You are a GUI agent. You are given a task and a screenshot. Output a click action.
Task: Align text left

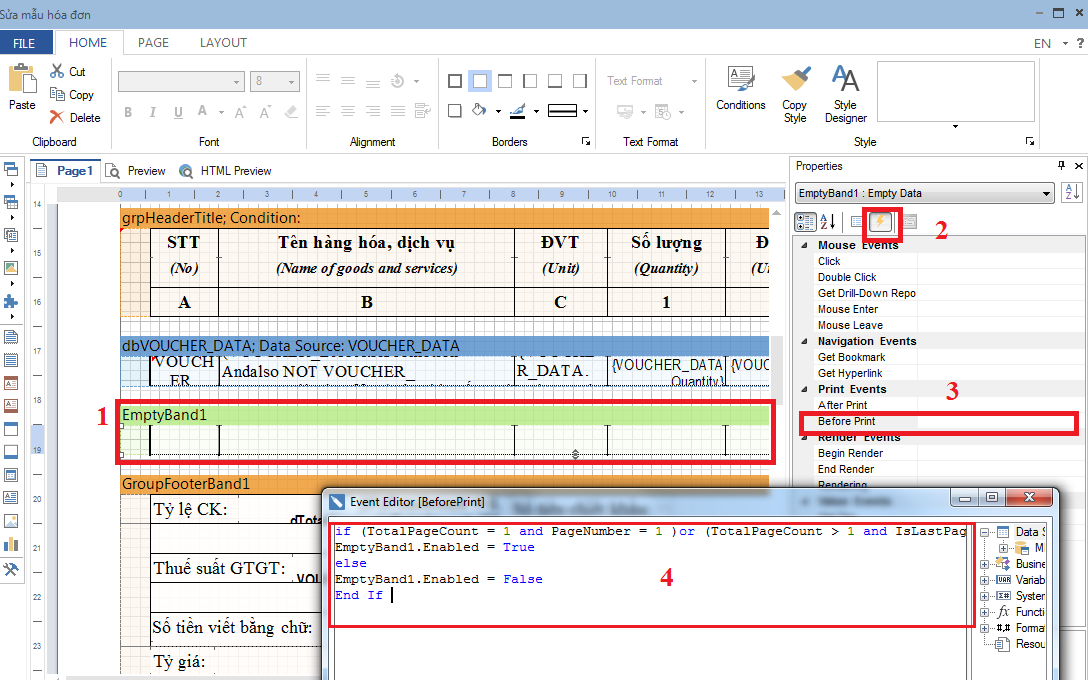click(x=323, y=111)
